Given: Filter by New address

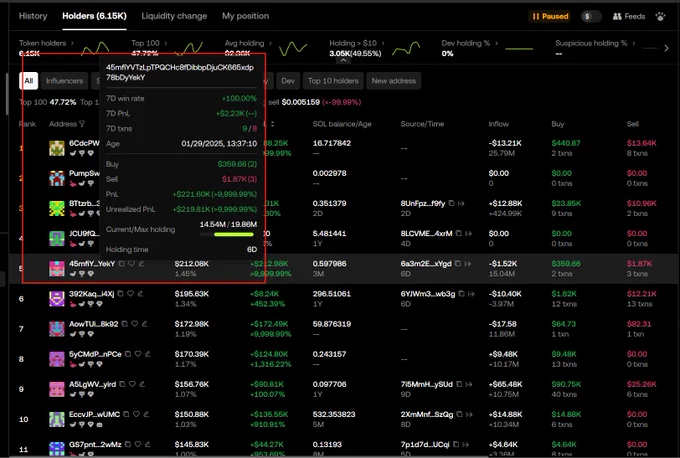Looking at the screenshot, I should [x=393, y=81].
